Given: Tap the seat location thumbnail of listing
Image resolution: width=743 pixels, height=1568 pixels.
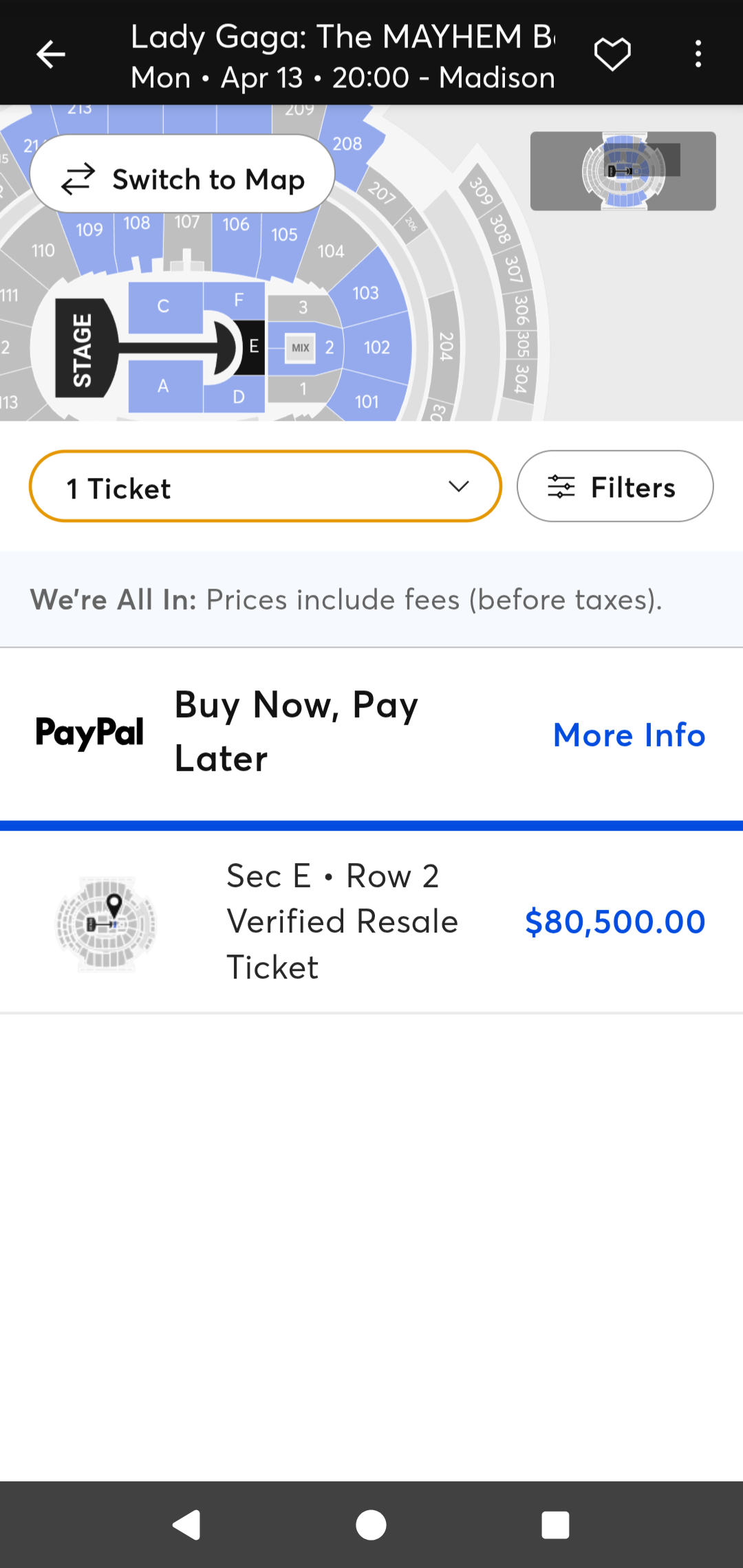Looking at the screenshot, I should [x=106, y=923].
